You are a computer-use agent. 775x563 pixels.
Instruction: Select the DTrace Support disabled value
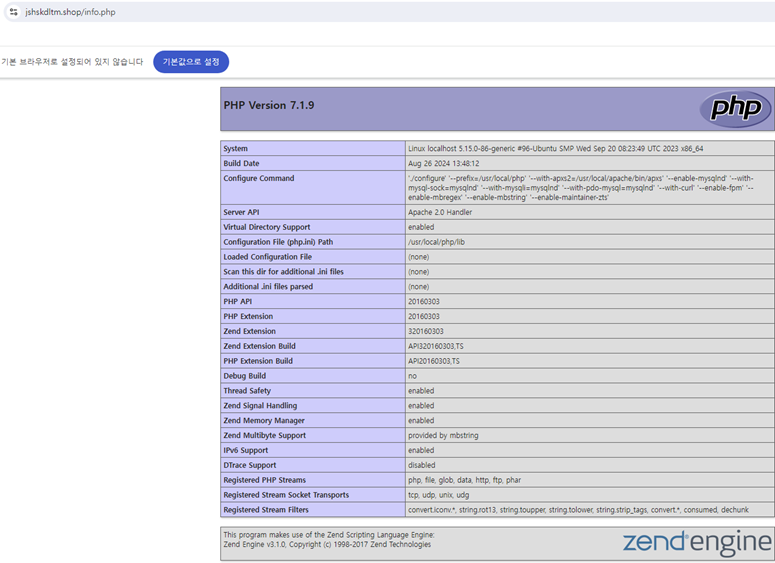[x=421, y=465]
